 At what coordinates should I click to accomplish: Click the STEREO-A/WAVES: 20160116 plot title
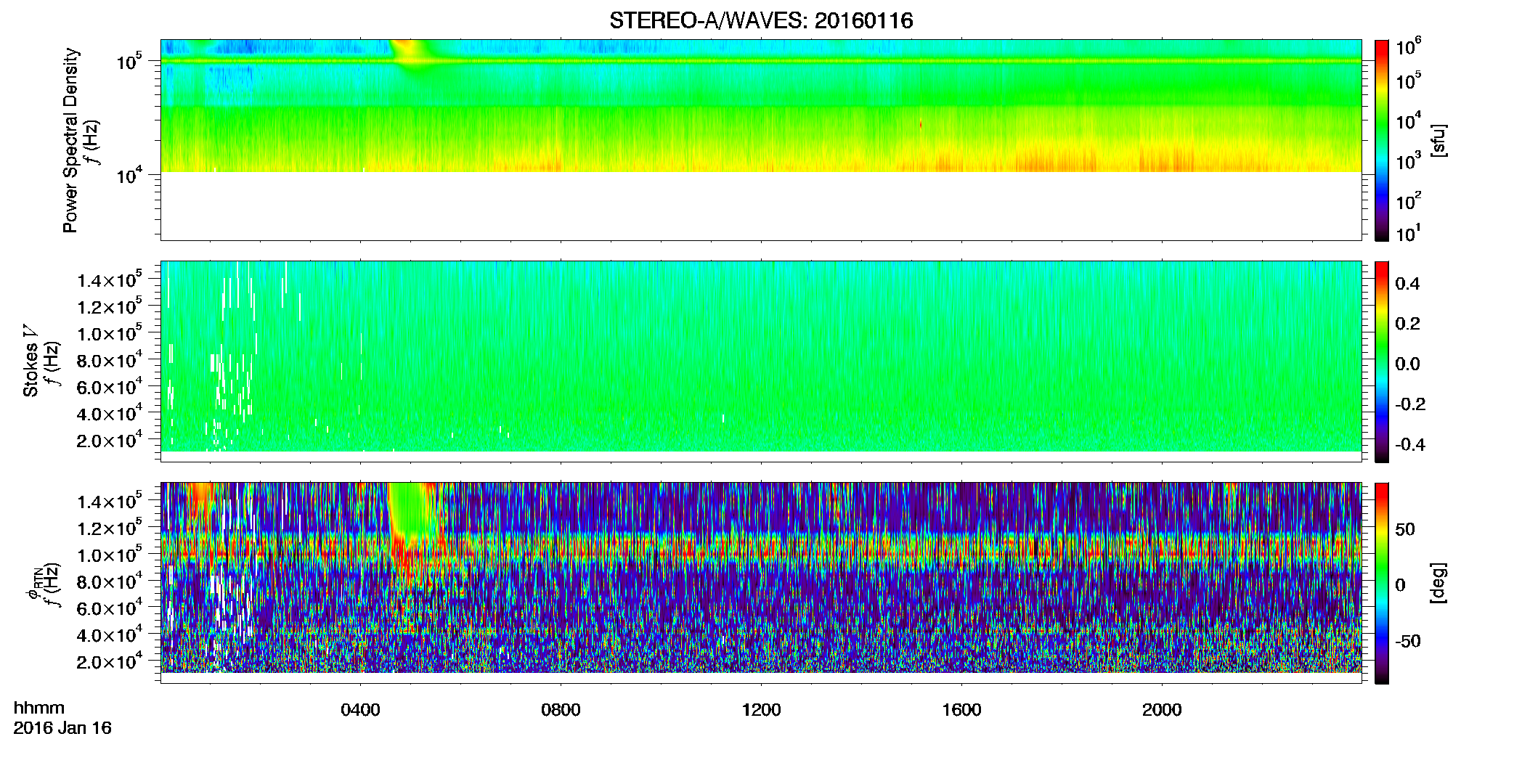(x=761, y=20)
